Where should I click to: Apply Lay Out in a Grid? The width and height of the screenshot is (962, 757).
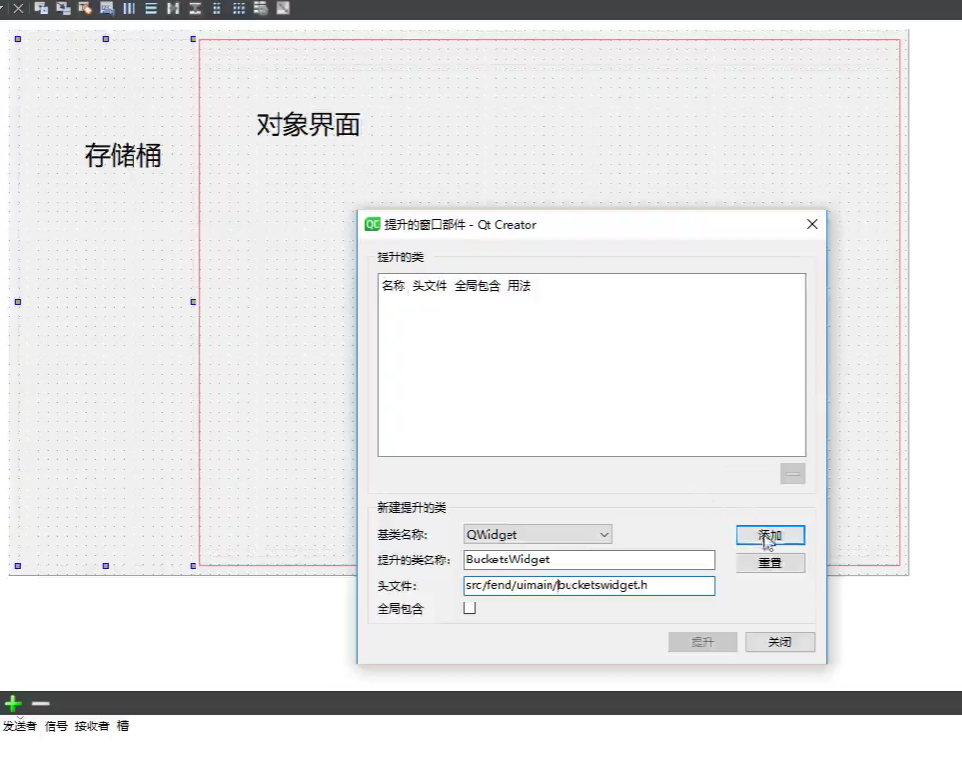point(239,9)
